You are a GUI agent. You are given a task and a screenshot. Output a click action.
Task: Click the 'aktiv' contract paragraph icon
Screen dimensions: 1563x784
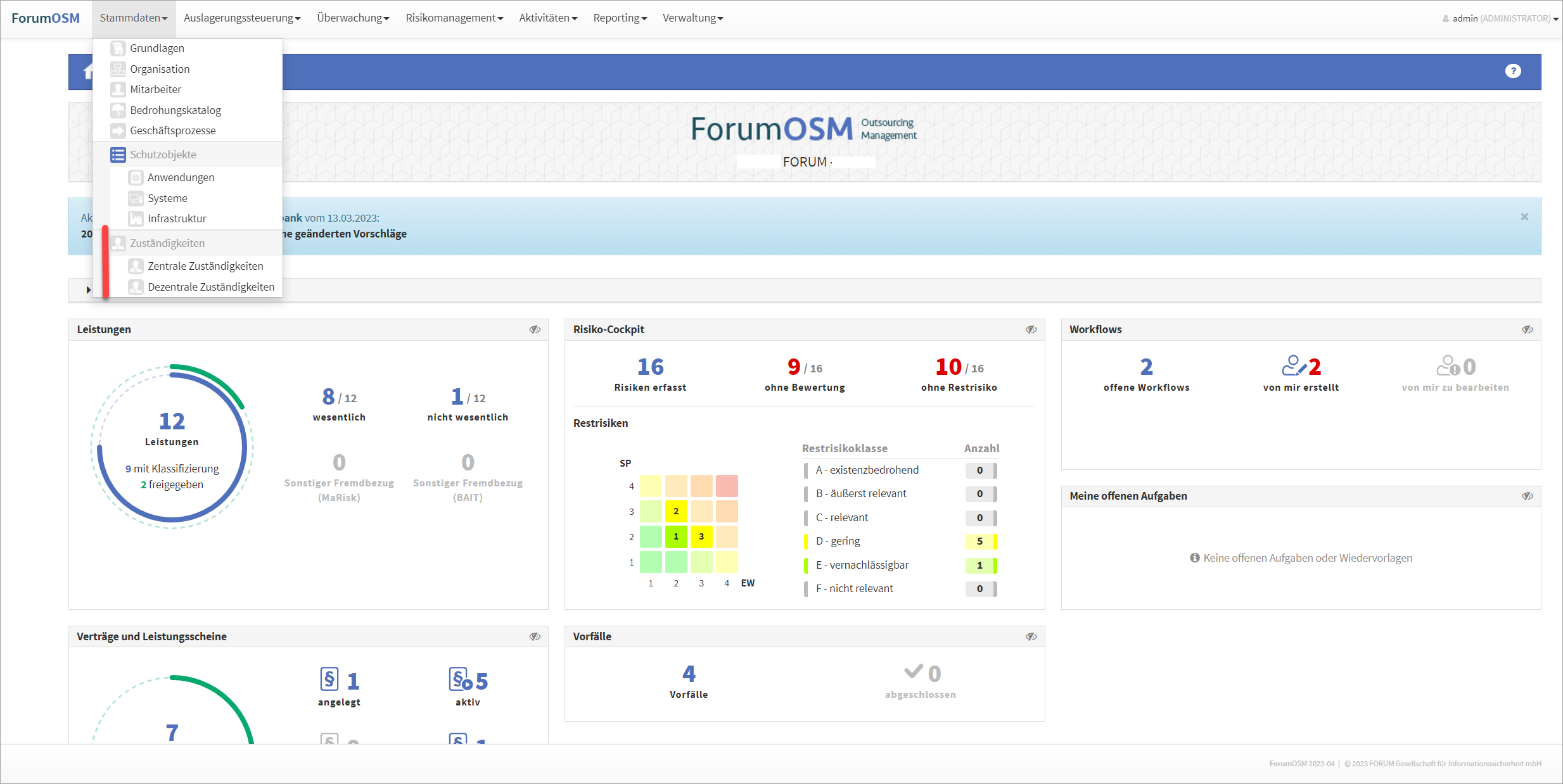460,680
